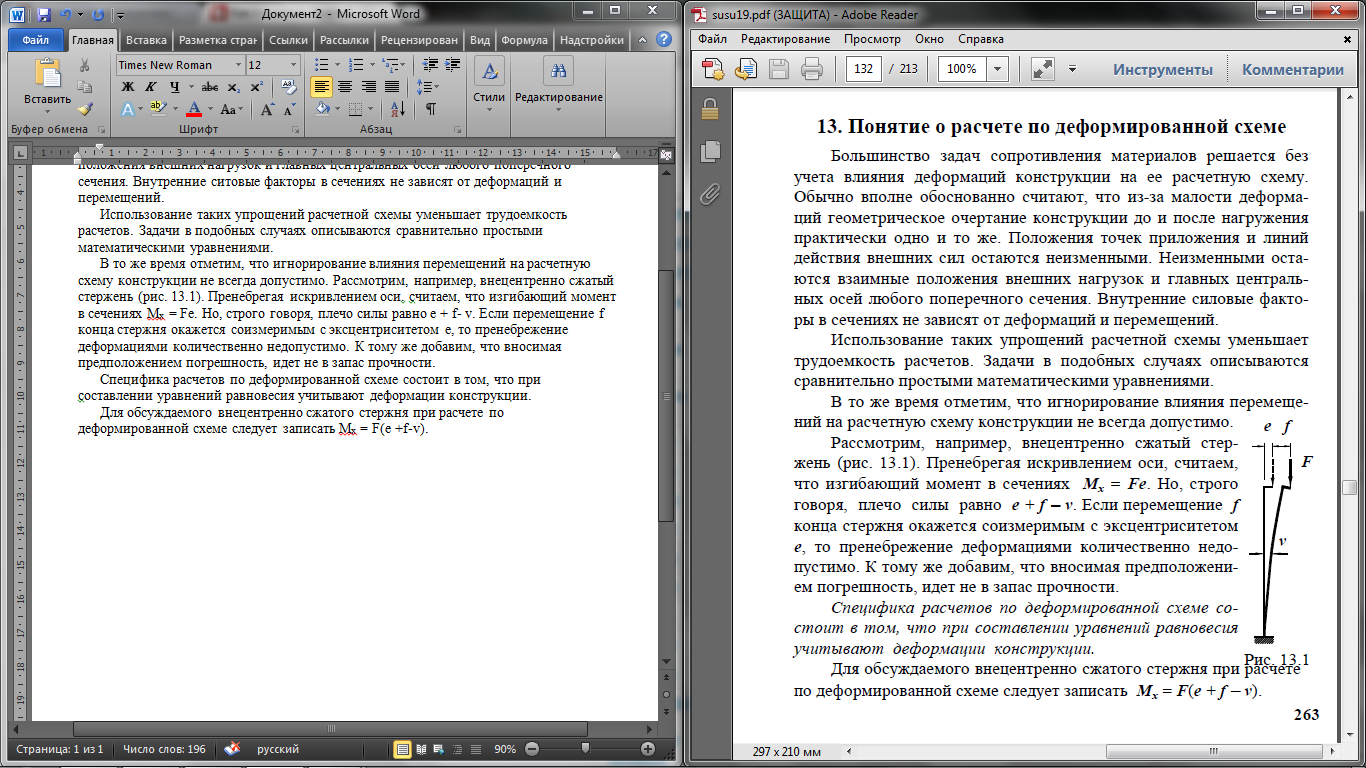Open font color dropdown arrow

point(210,109)
